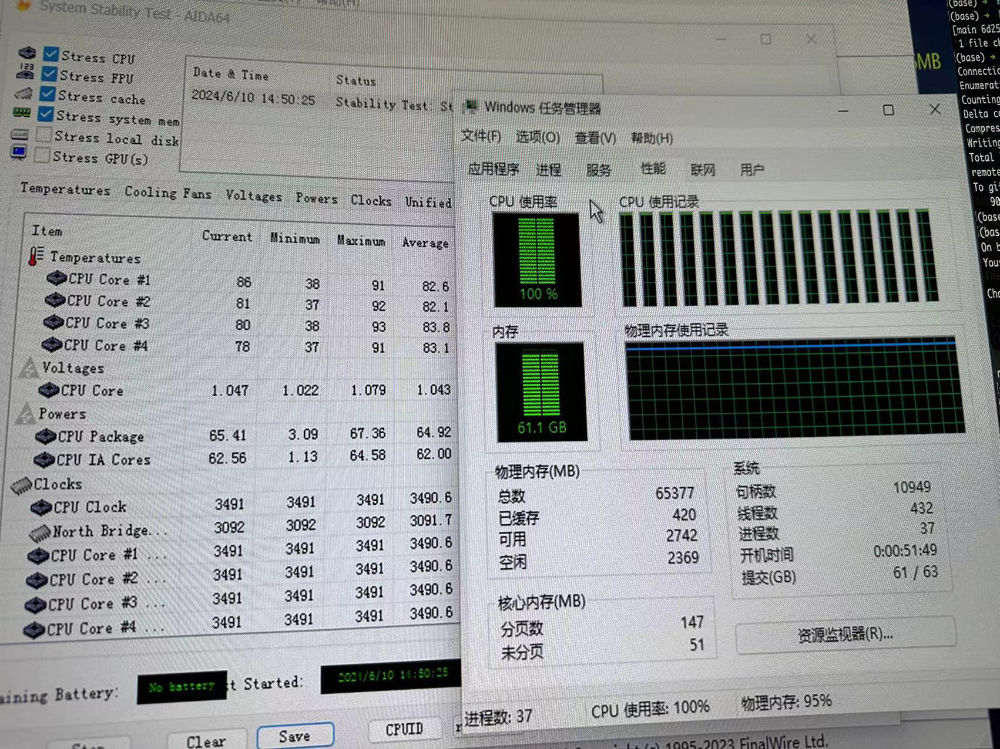This screenshot has width=1000, height=749.
Task: Click the chip icon of CPU Core #1 temperature
Action: click(x=57, y=278)
